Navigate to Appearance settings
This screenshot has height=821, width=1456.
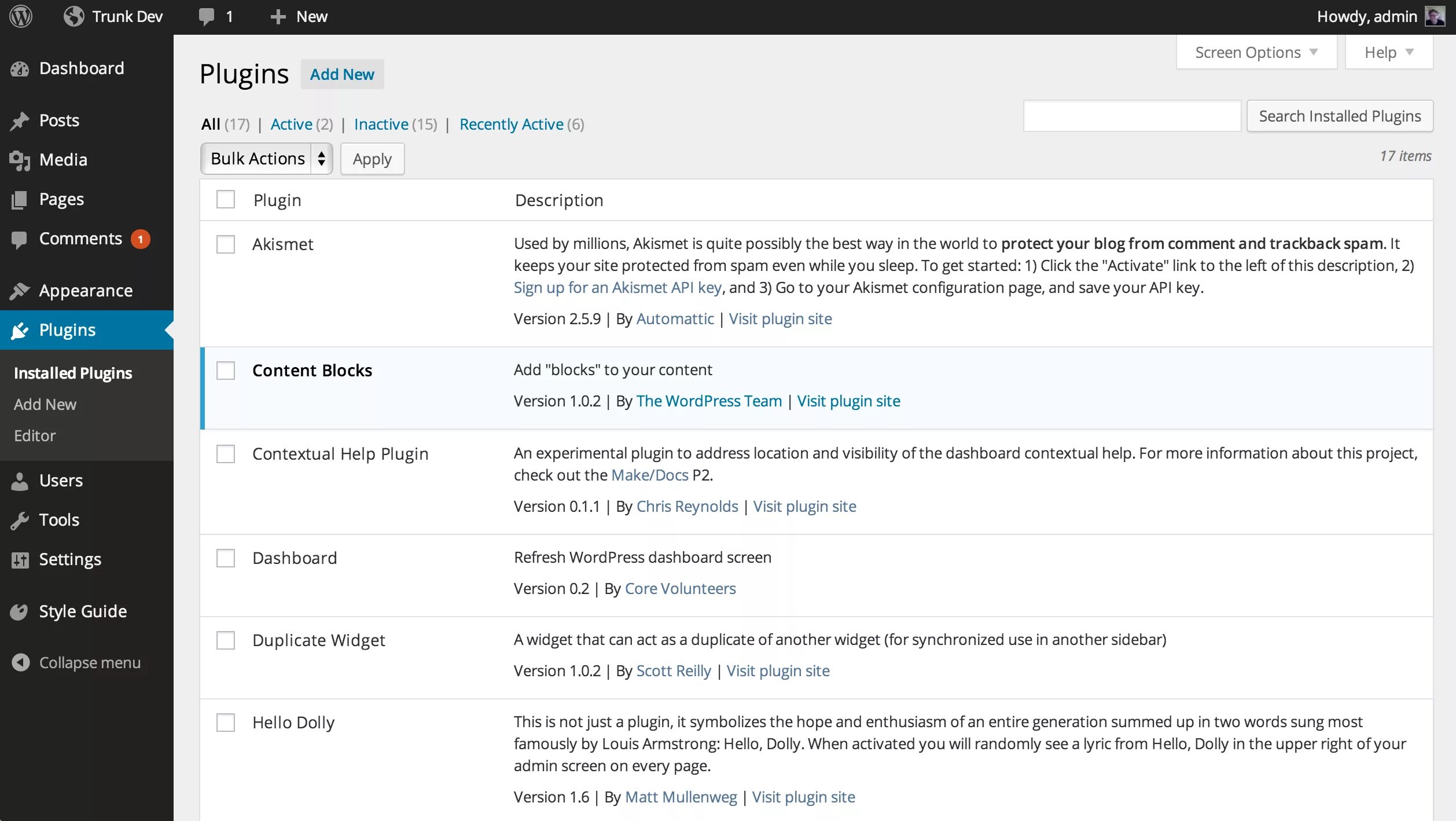[x=86, y=290]
